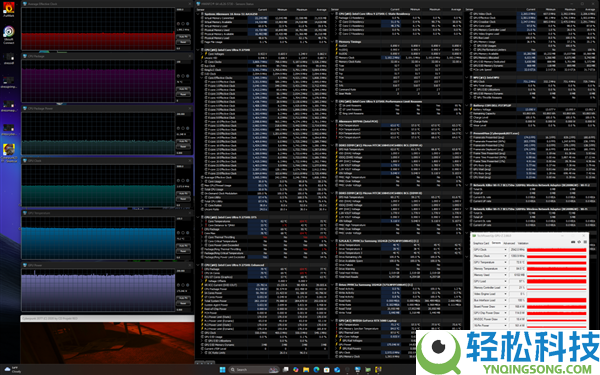Screen dimensions: 600x375
Task: Click the HWiNFO icon of CPU Package Power graph
Action: tap(24, 109)
